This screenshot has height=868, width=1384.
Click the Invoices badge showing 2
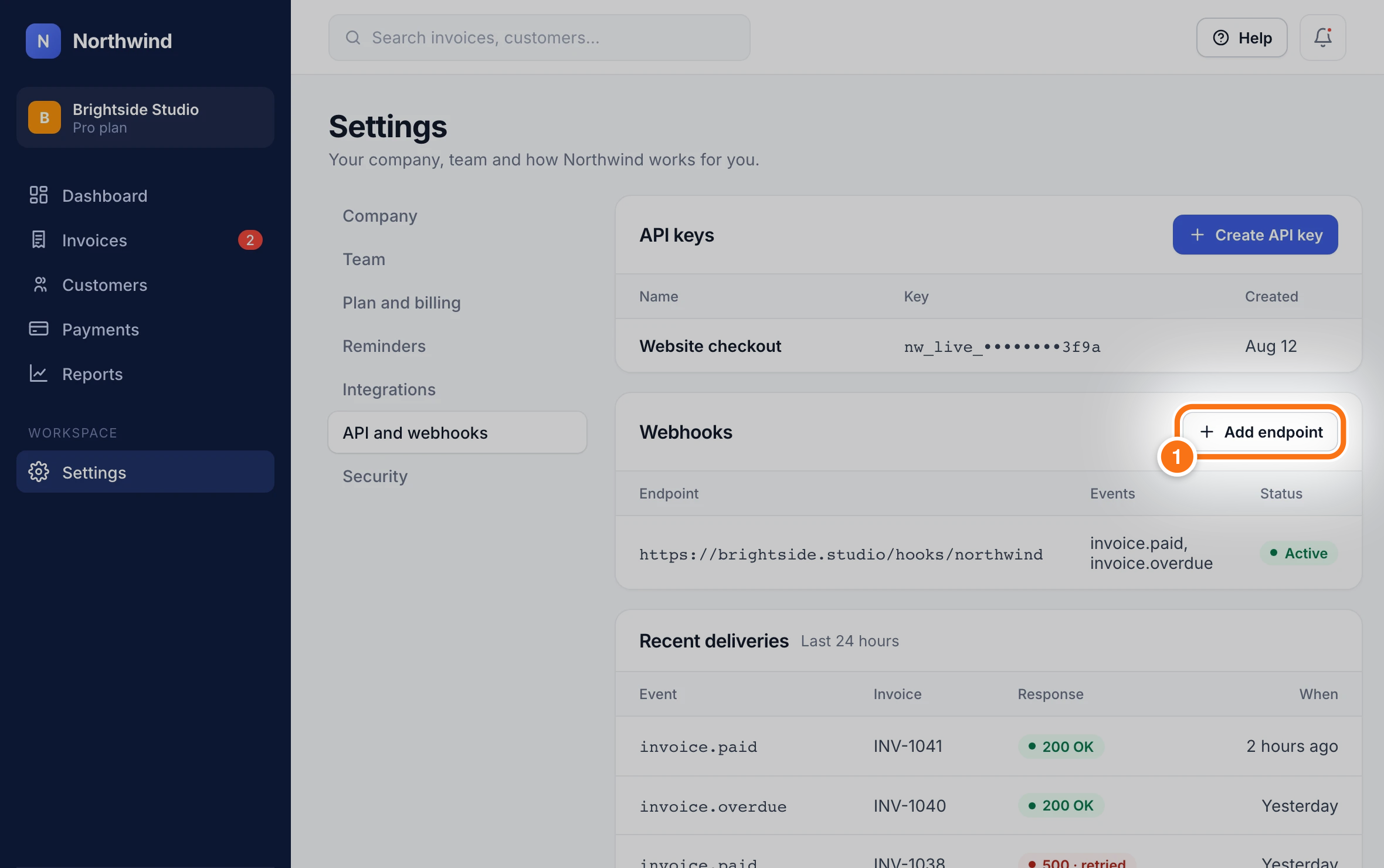click(250, 240)
